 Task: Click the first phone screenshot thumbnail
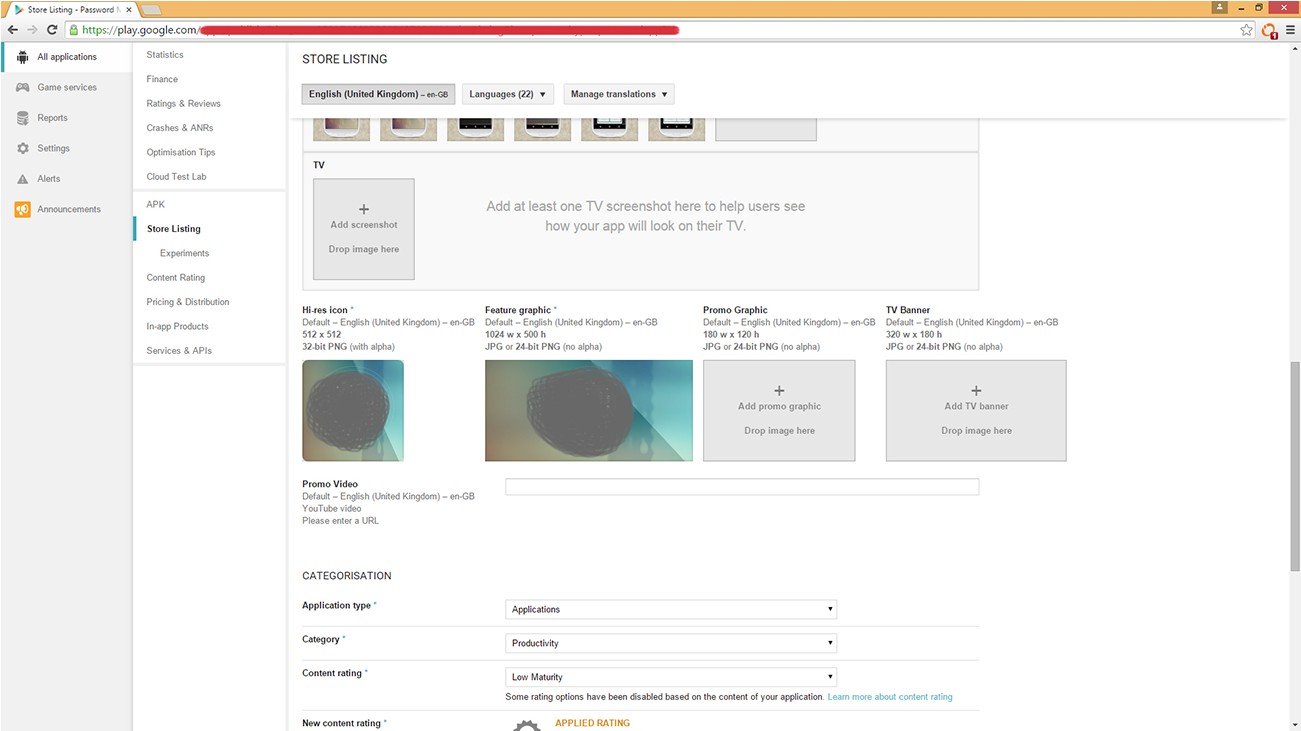coord(341,129)
